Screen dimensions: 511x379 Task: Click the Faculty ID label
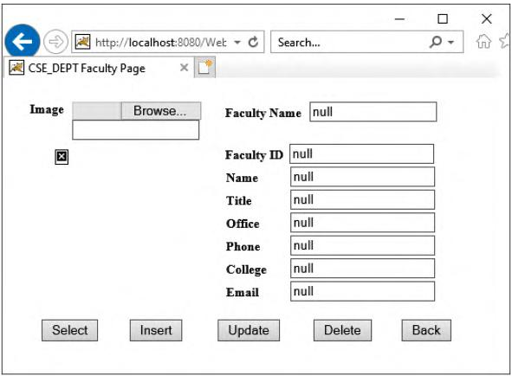pos(254,155)
